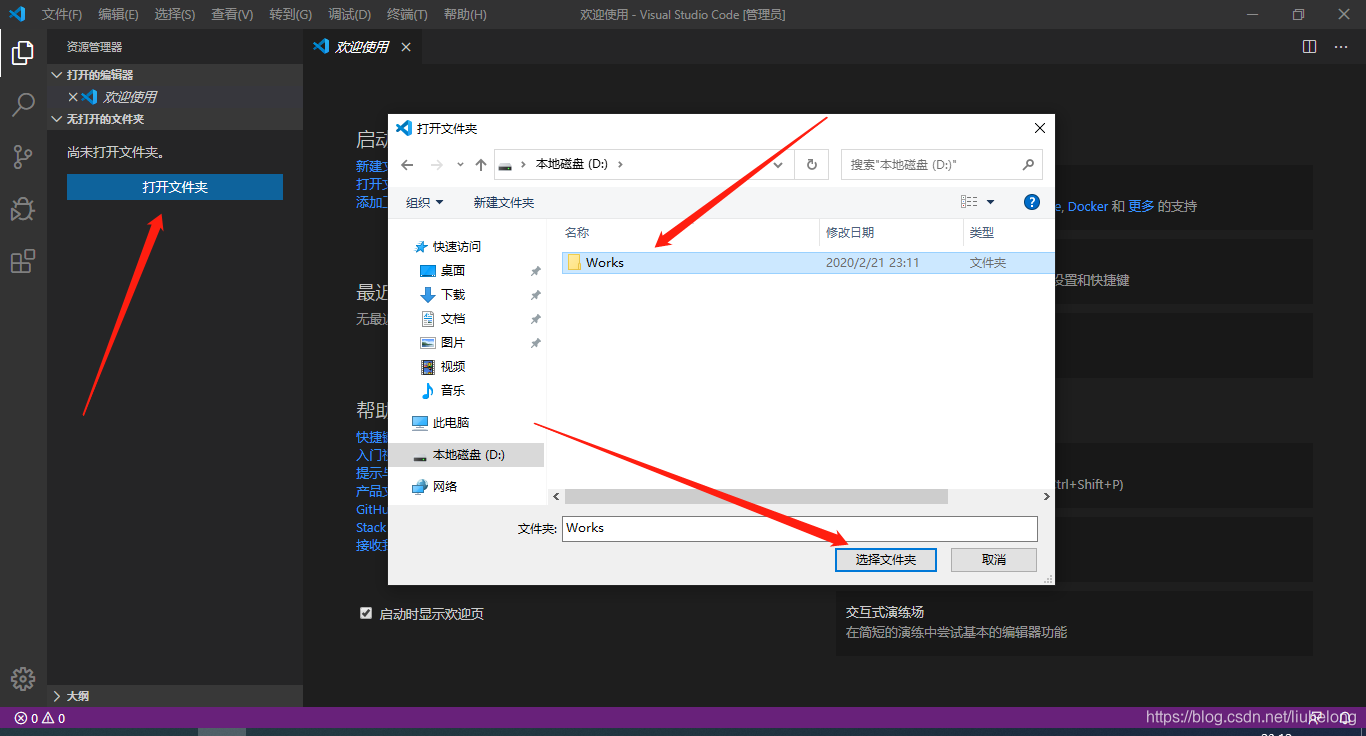Open the Manage gear icon in VS Code
This screenshot has width=1366, height=736.
[23, 678]
